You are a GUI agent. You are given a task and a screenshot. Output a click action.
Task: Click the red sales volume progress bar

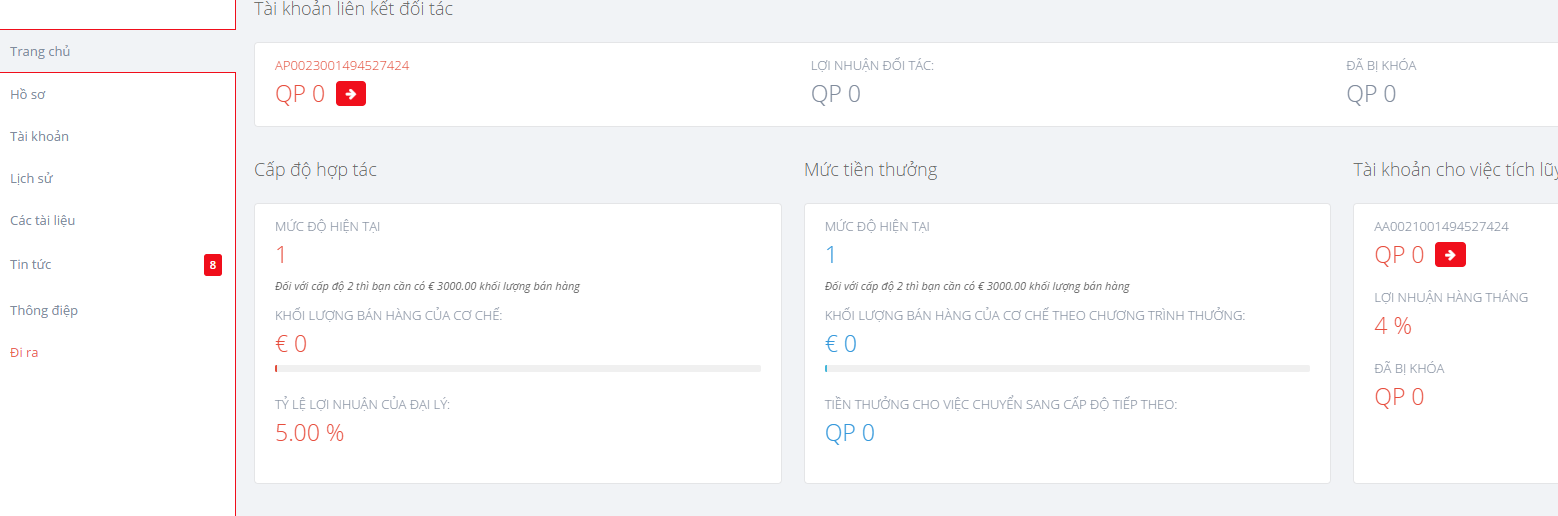517,369
